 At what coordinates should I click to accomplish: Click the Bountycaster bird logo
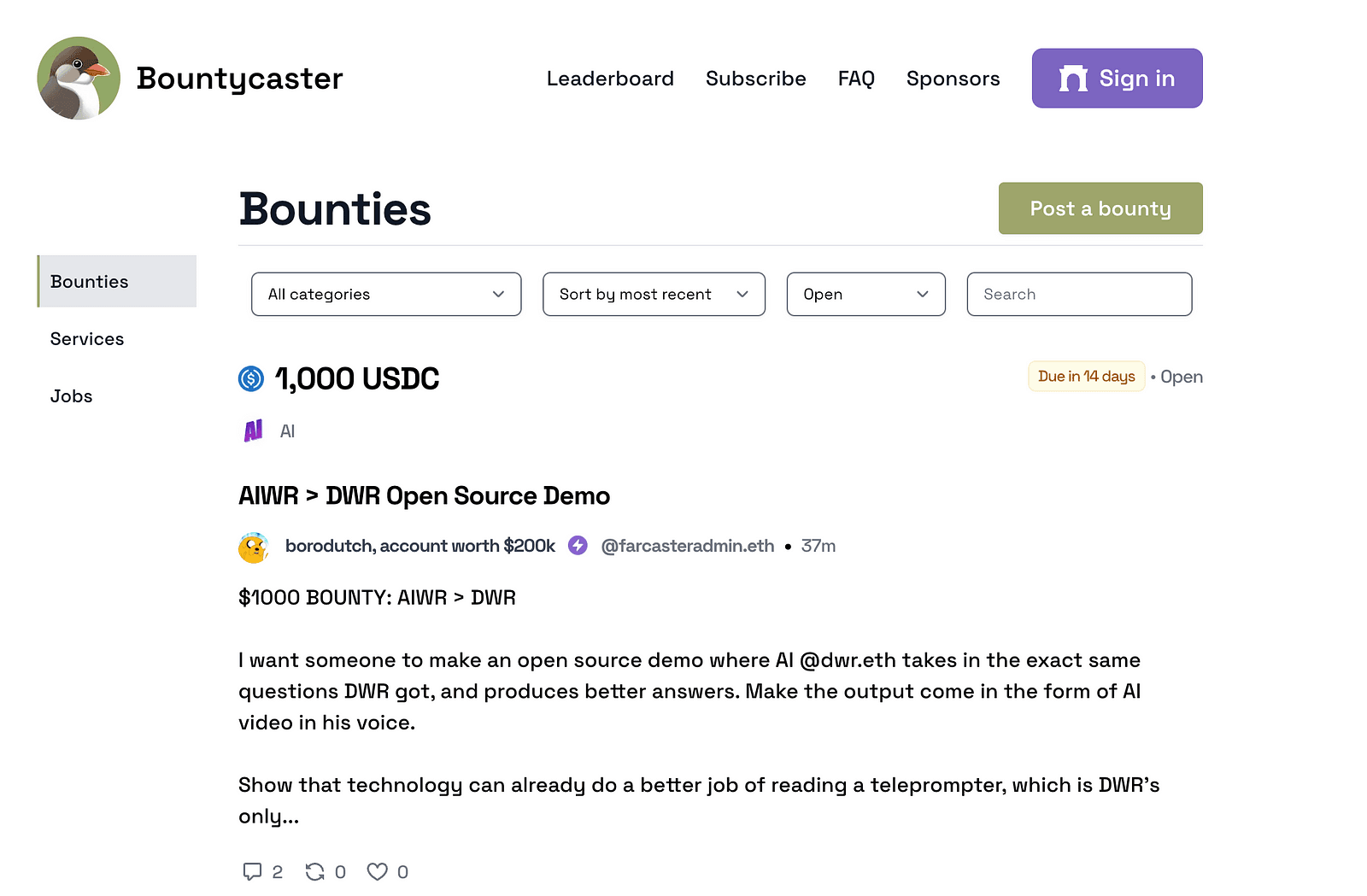click(79, 78)
